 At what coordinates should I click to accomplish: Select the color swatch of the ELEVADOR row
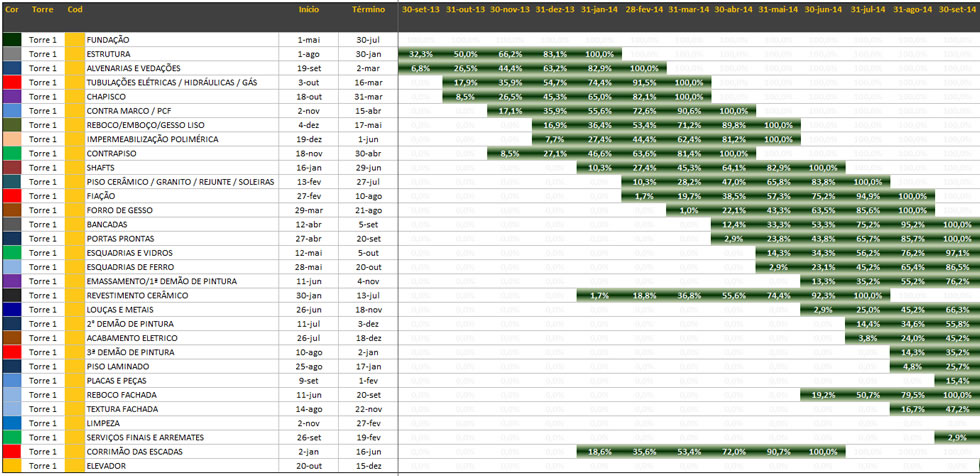[11, 466]
